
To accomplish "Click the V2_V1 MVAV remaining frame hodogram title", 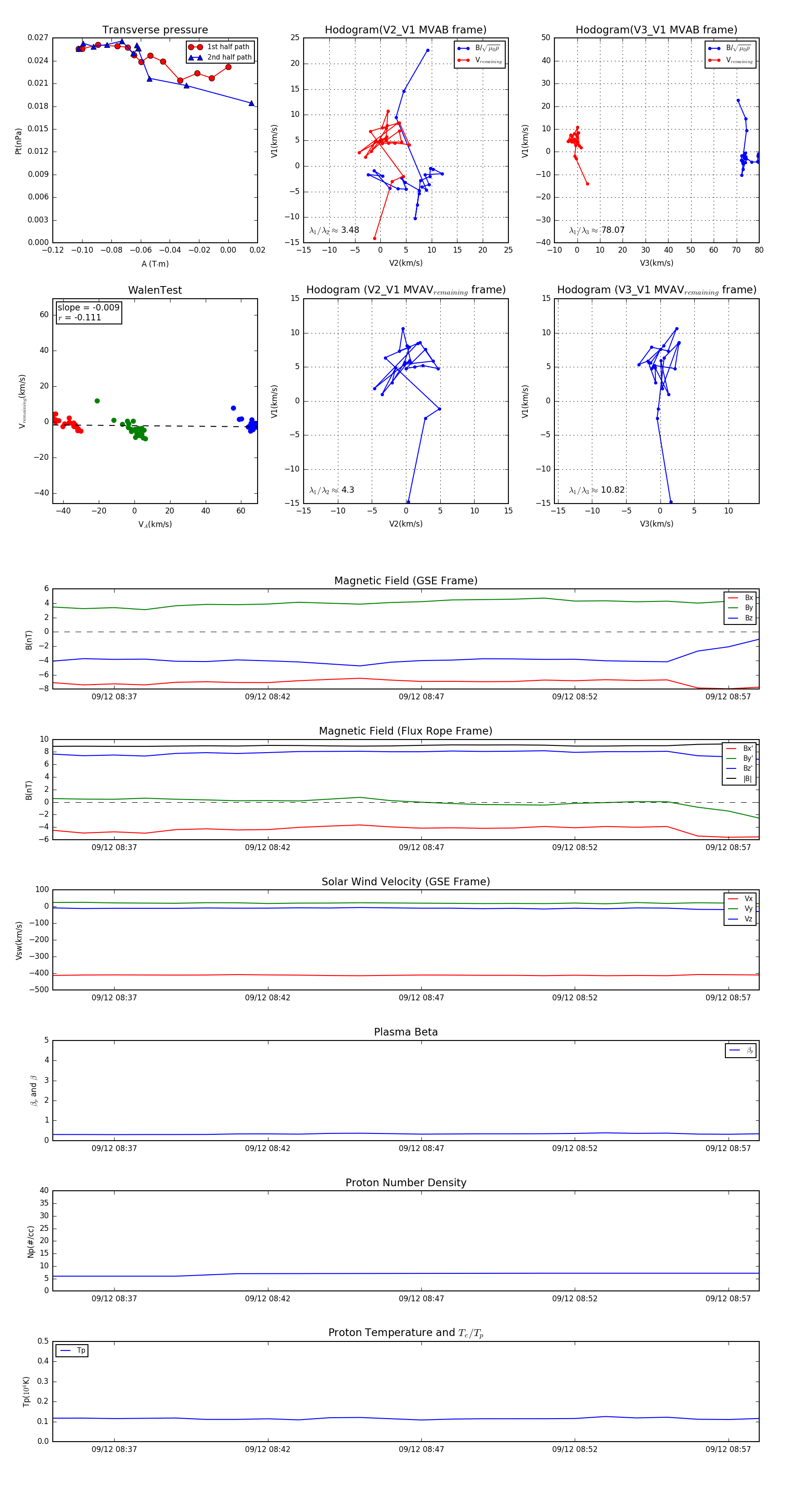I will tap(406, 290).
